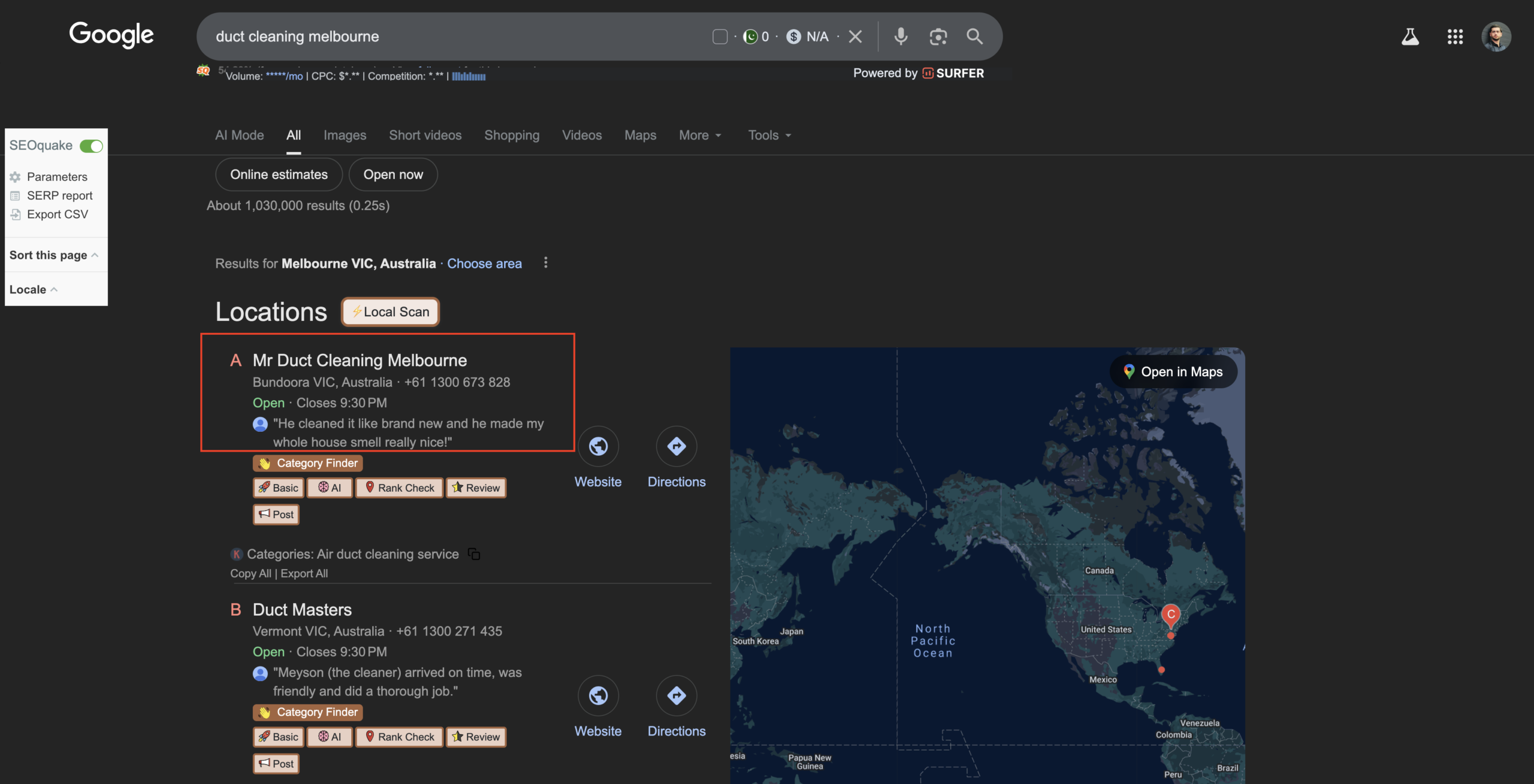Turn off the SEOquake toggle
Image resolution: width=1534 pixels, height=784 pixels.
[x=91, y=146]
